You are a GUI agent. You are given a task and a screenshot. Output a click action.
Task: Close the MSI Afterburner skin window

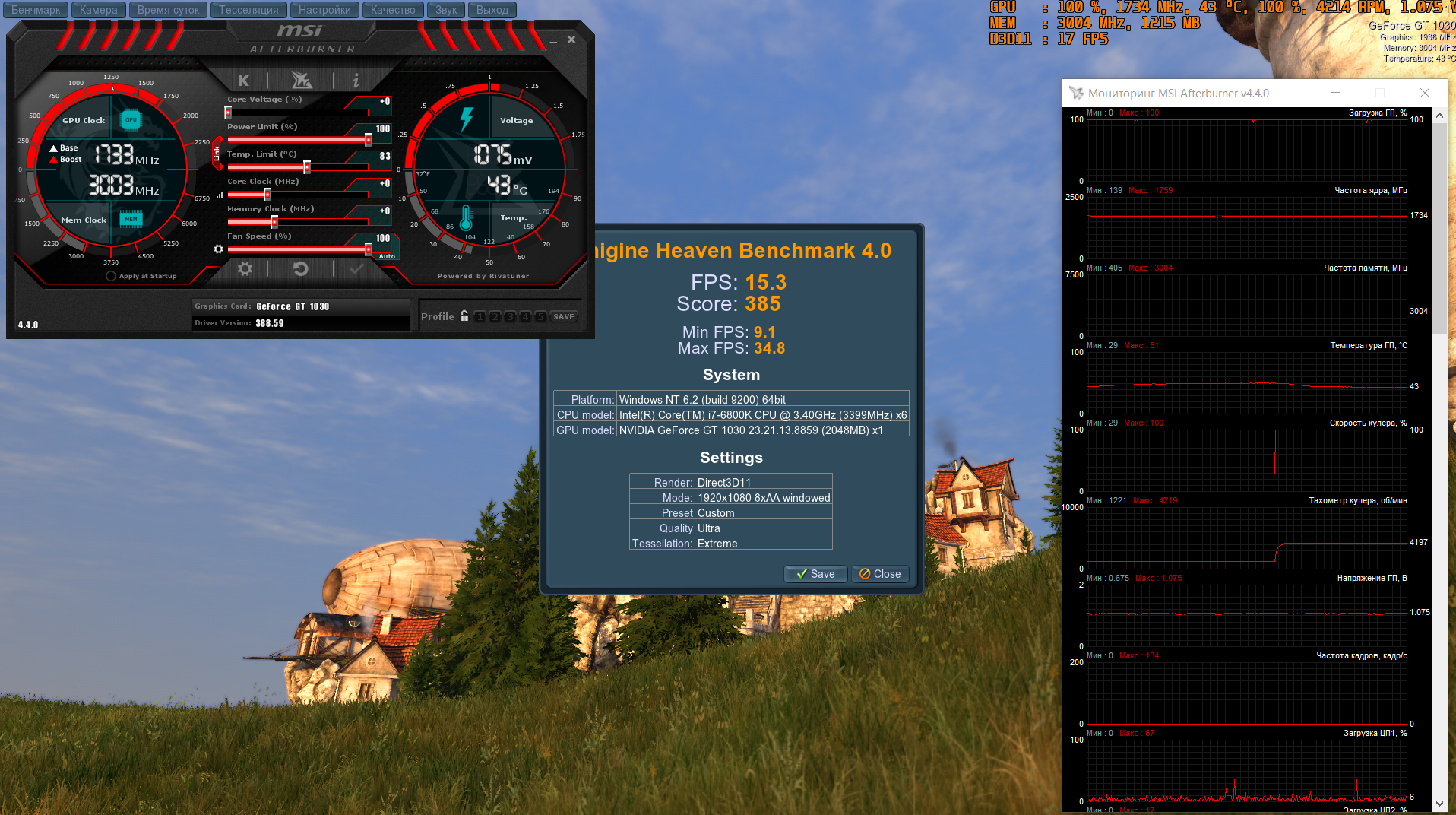tap(571, 40)
